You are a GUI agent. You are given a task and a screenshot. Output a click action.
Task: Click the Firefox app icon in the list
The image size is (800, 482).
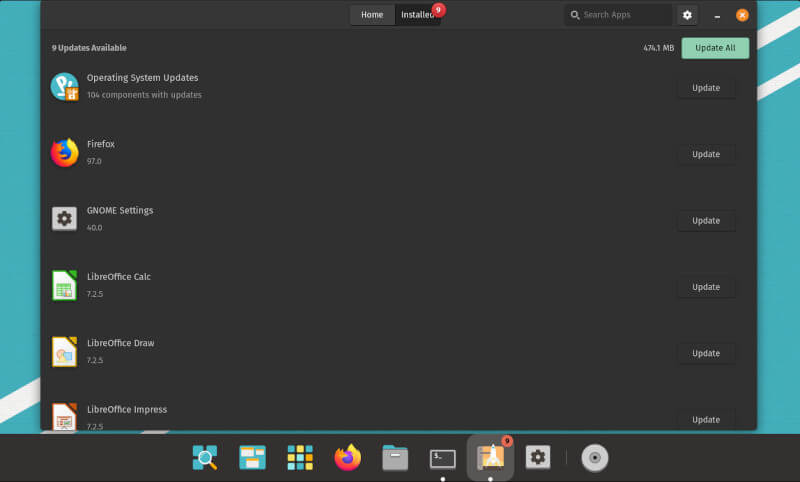[x=64, y=153]
